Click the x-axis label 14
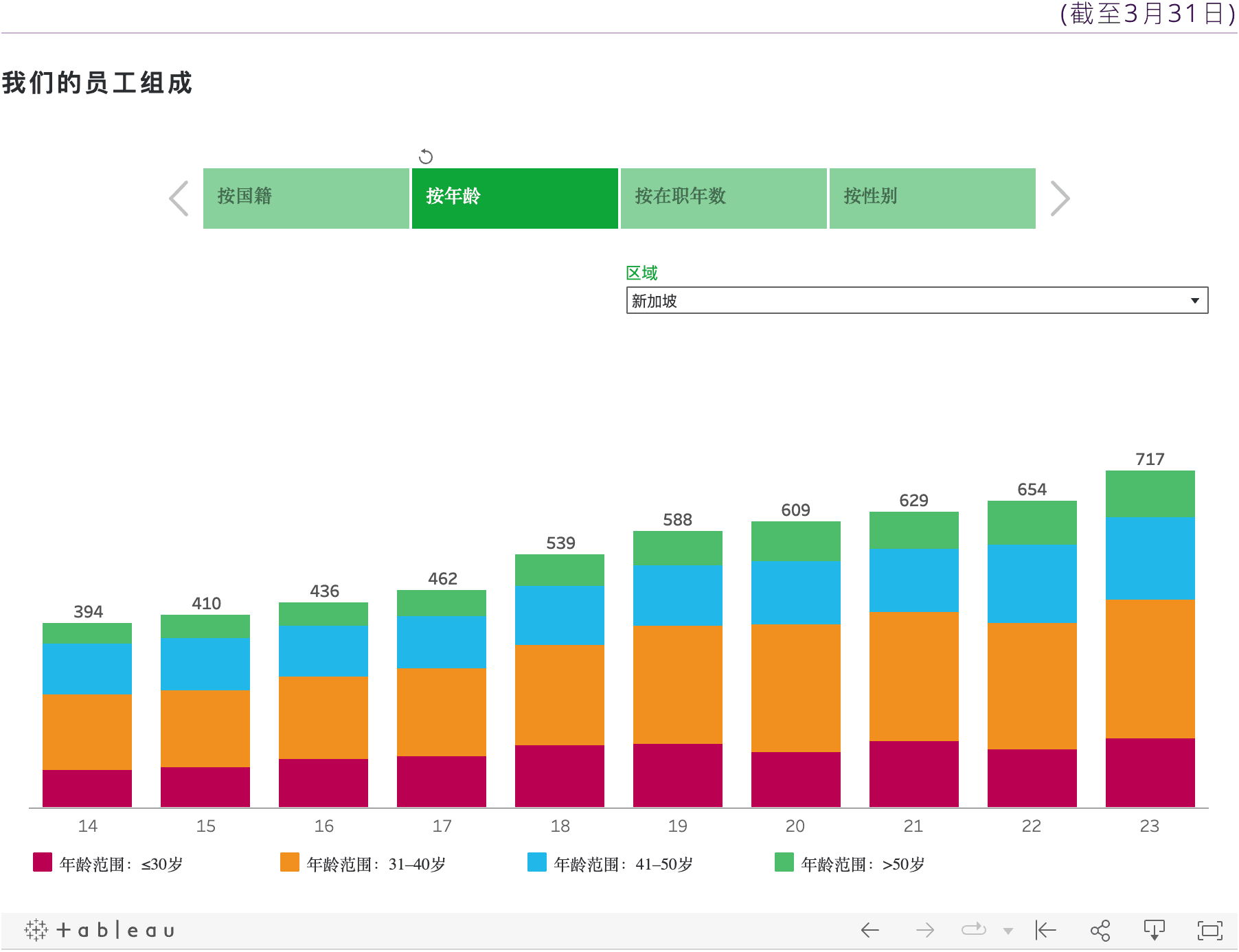Image resolution: width=1239 pixels, height=952 pixels. 88,826
